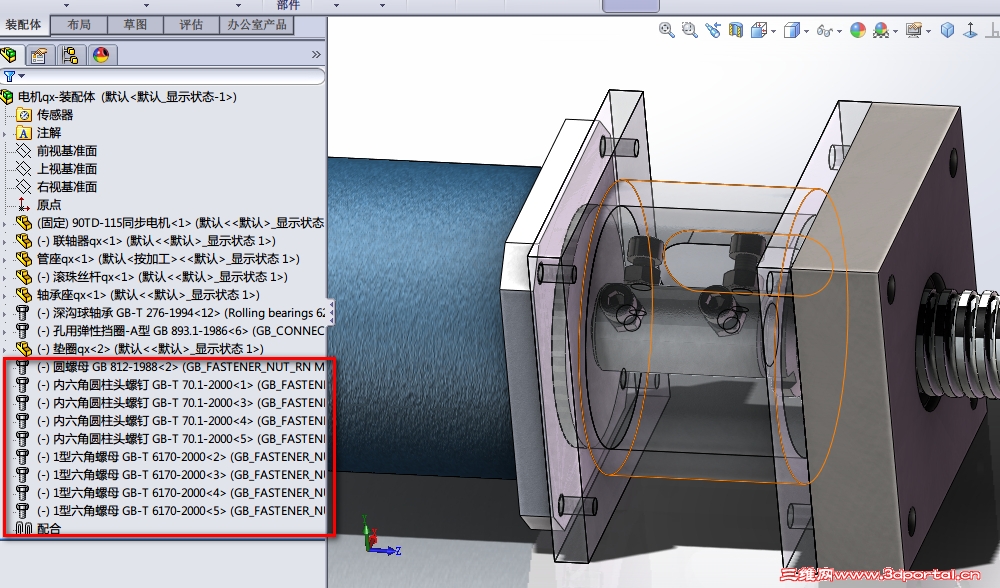Select the Previous View icon
The width and height of the screenshot is (1000, 588).
click(713, 30)
